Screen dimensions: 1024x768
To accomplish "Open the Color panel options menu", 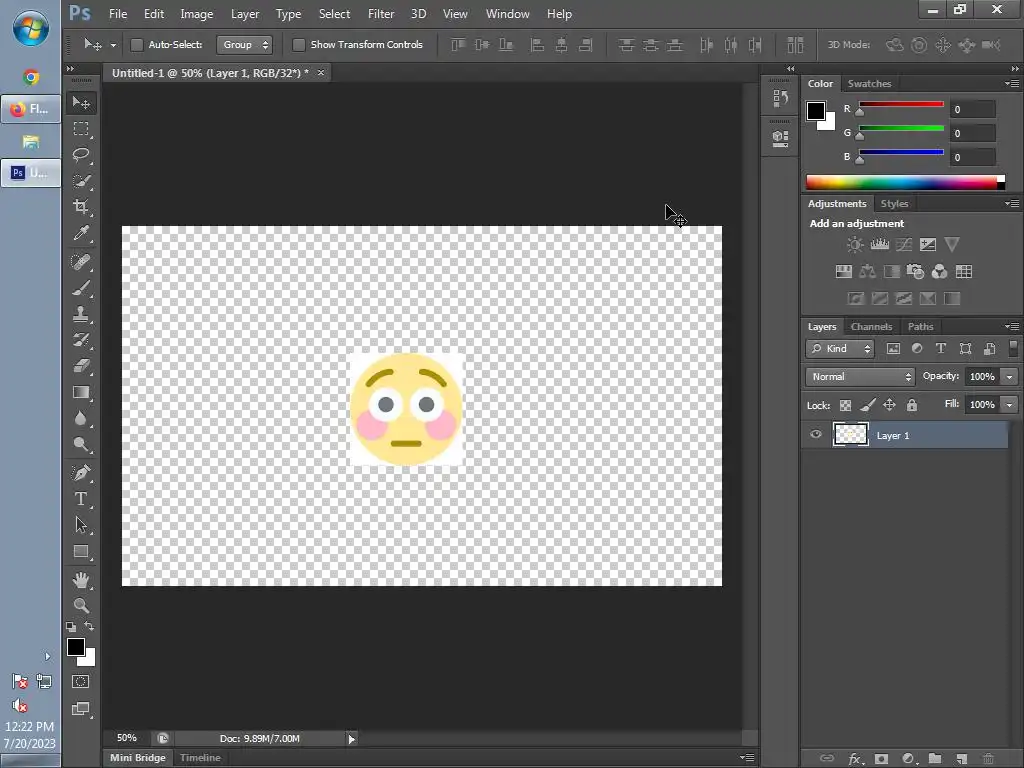I will 1012,84.
